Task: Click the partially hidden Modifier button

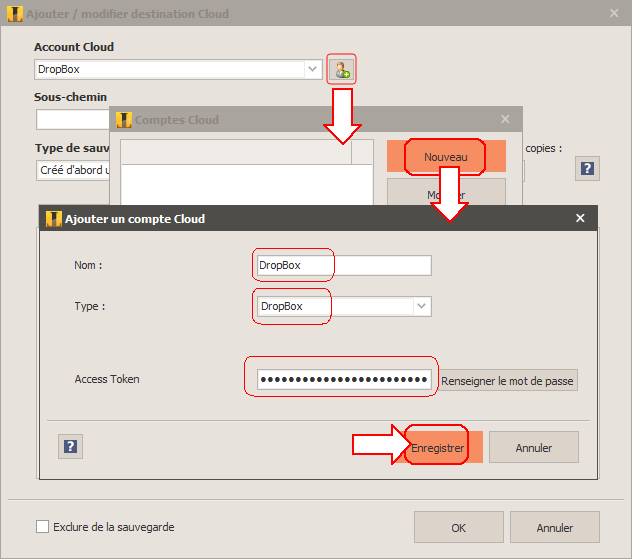Action: coord(446,192)
